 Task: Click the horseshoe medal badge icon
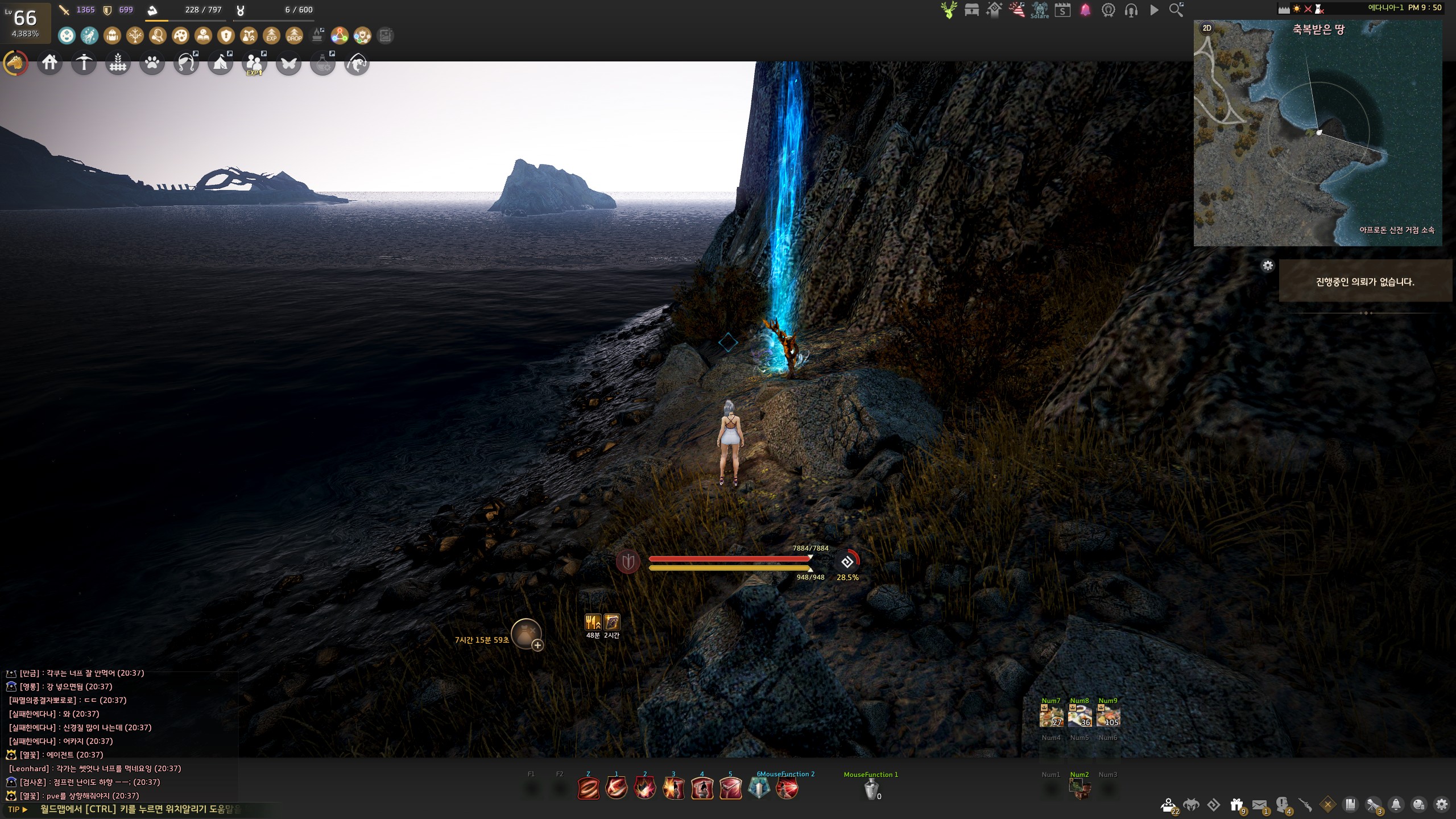point(1108,10)
